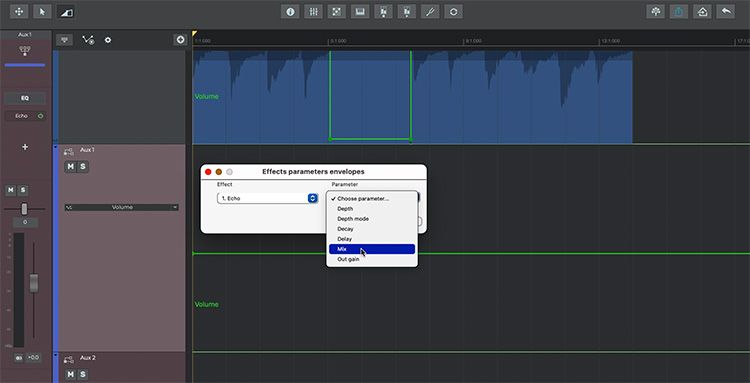750x383 pixels.
Task: Open the Aux 1 Volume envelope dropdown
Action: (x=121, y=207)
